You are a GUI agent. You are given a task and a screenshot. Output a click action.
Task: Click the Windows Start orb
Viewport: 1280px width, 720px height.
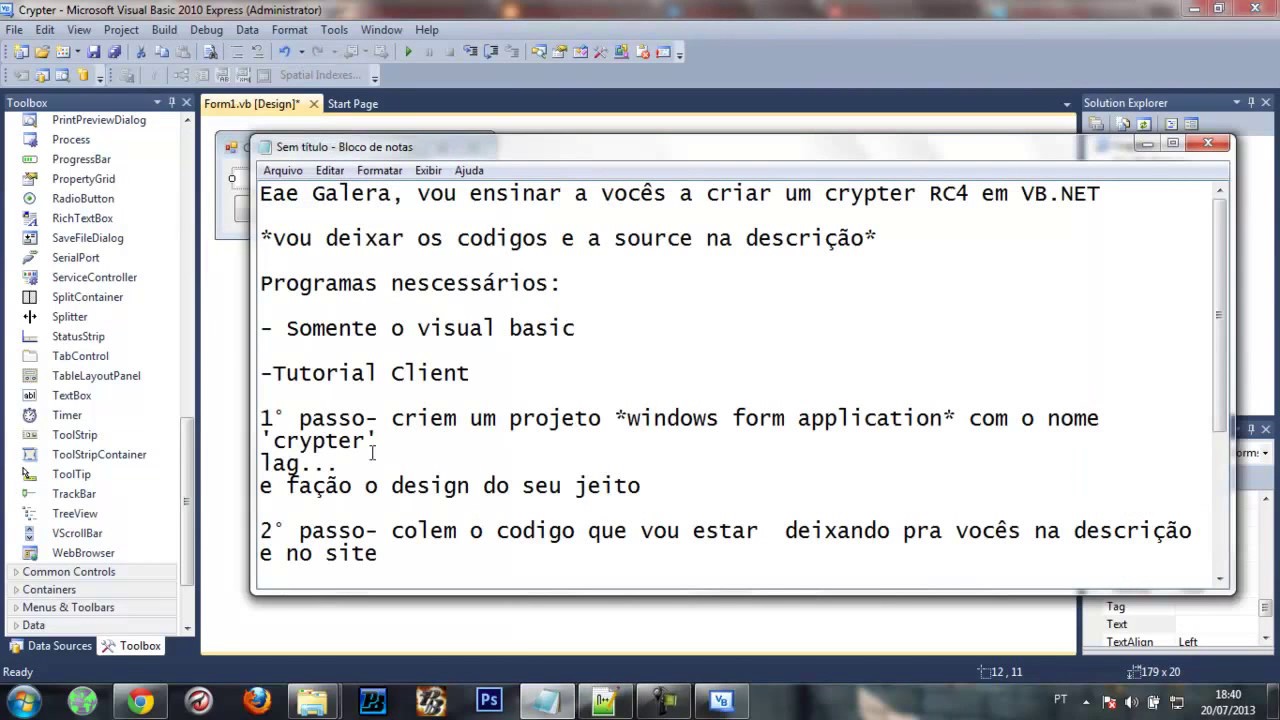[x=23, y=701]
